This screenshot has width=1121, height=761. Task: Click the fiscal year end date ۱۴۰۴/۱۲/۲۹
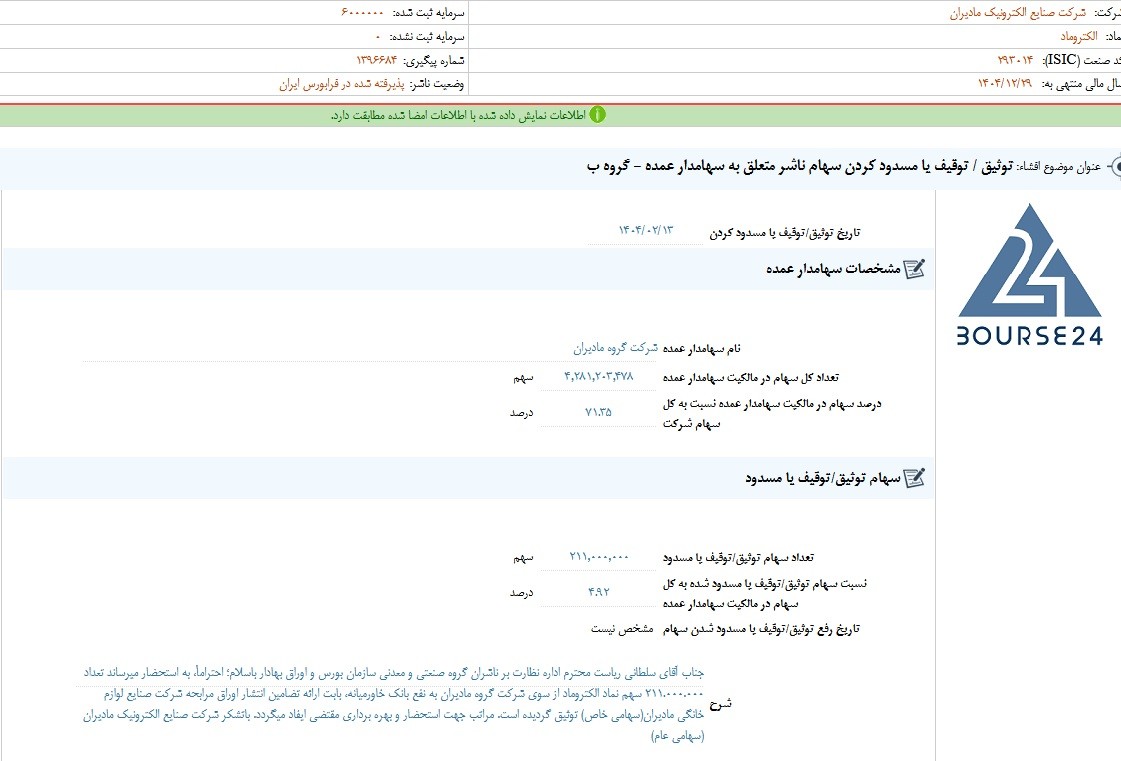(1005, 84)
